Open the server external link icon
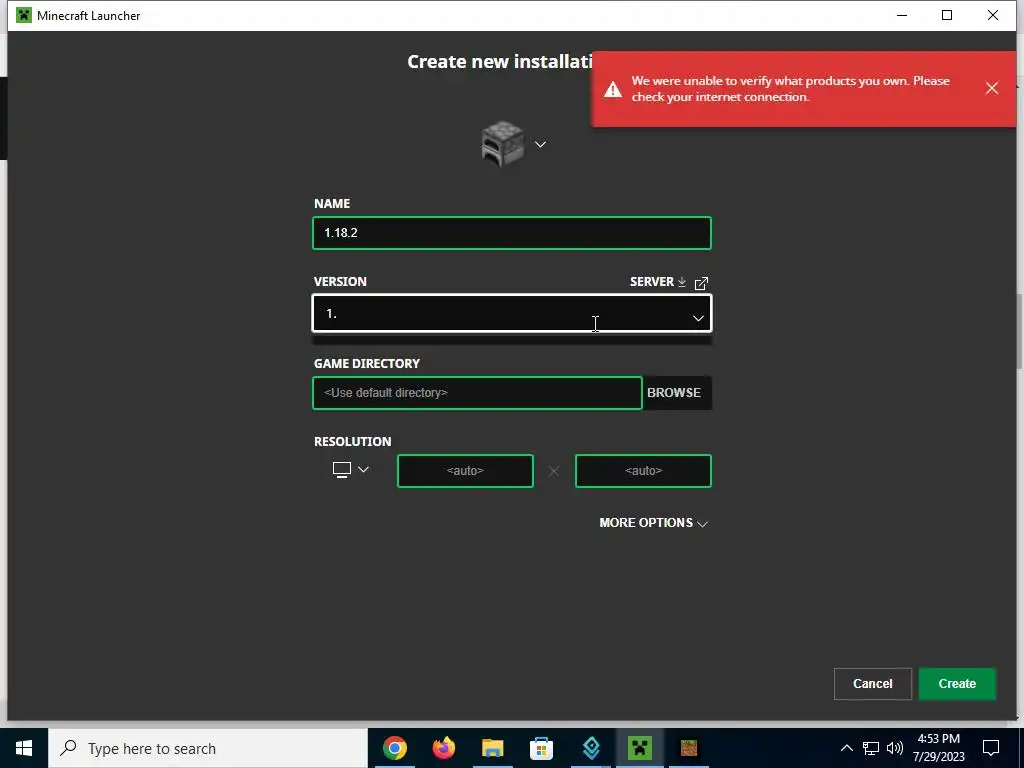1024x768 pixels. [701, 283]
